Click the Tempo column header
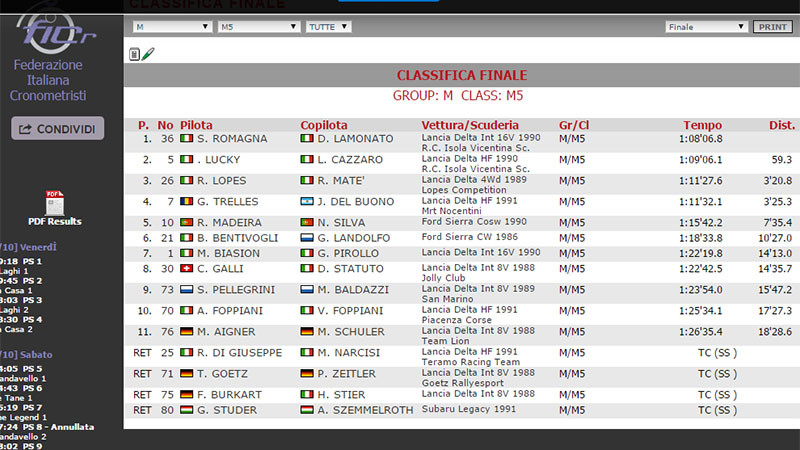800x450 pixels. coord(703,125)
